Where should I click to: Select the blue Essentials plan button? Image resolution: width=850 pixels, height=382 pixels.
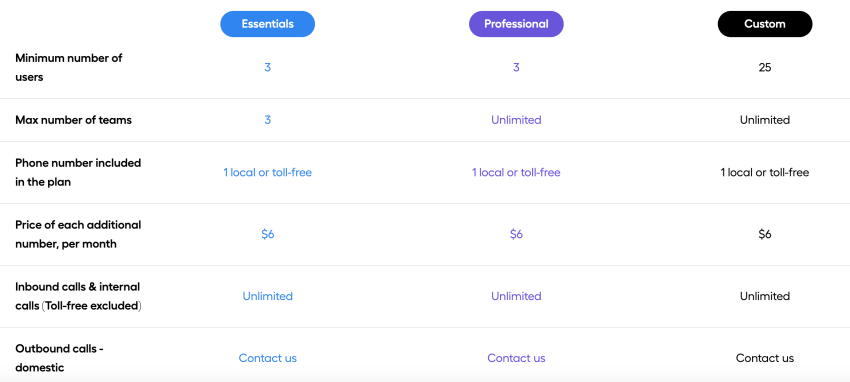pos(267,24)
